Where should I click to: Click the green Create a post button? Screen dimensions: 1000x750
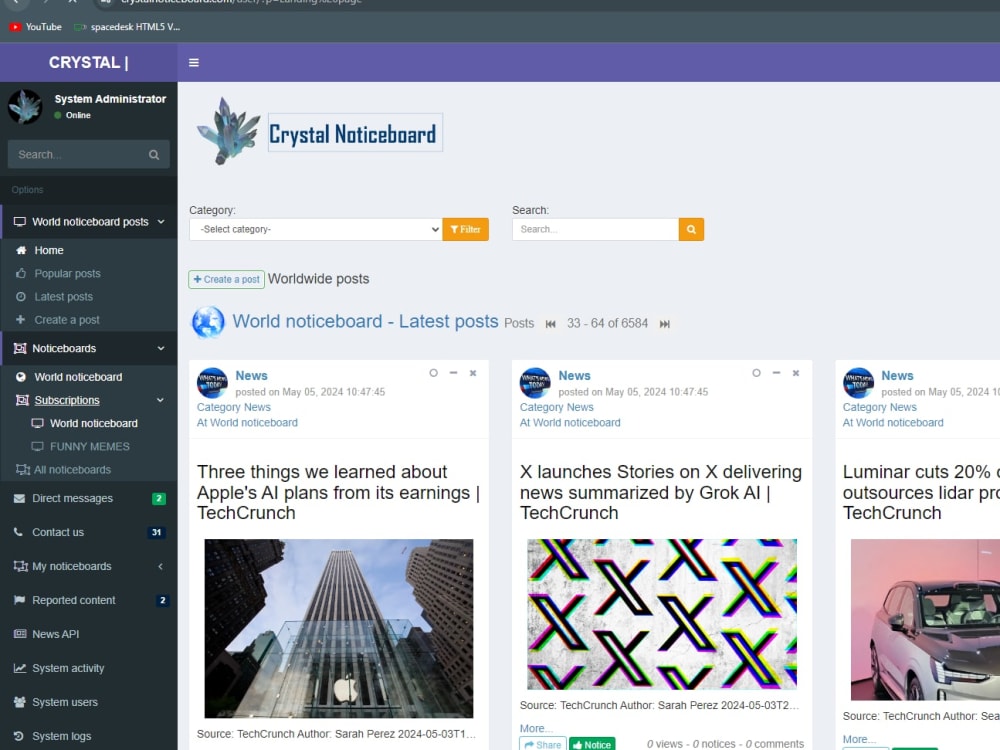coord(226,279)
